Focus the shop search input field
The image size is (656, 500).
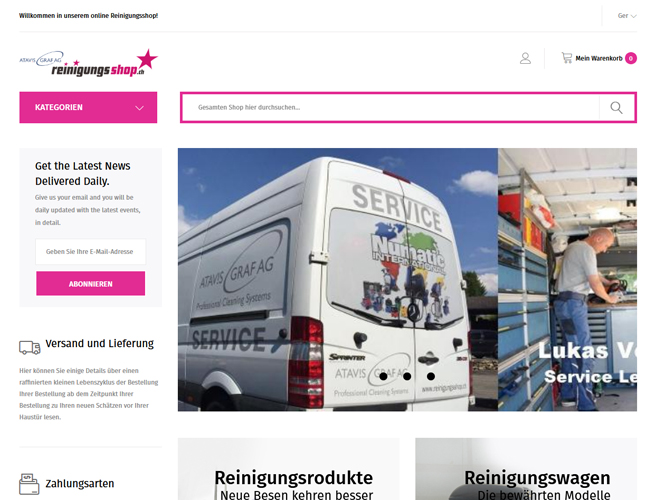coord(390,108)
